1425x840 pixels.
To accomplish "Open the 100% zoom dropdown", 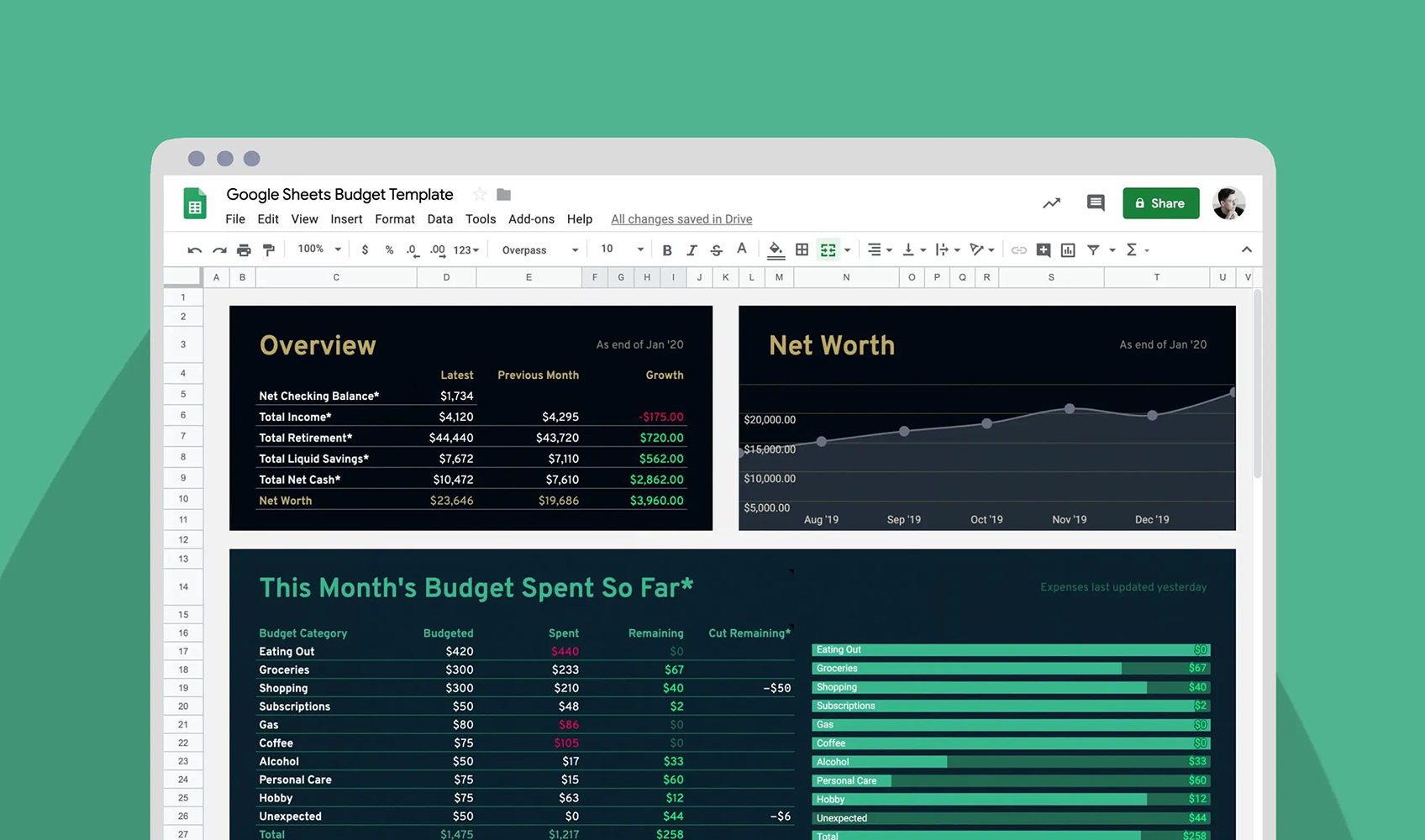I will [x=319, y=249].
